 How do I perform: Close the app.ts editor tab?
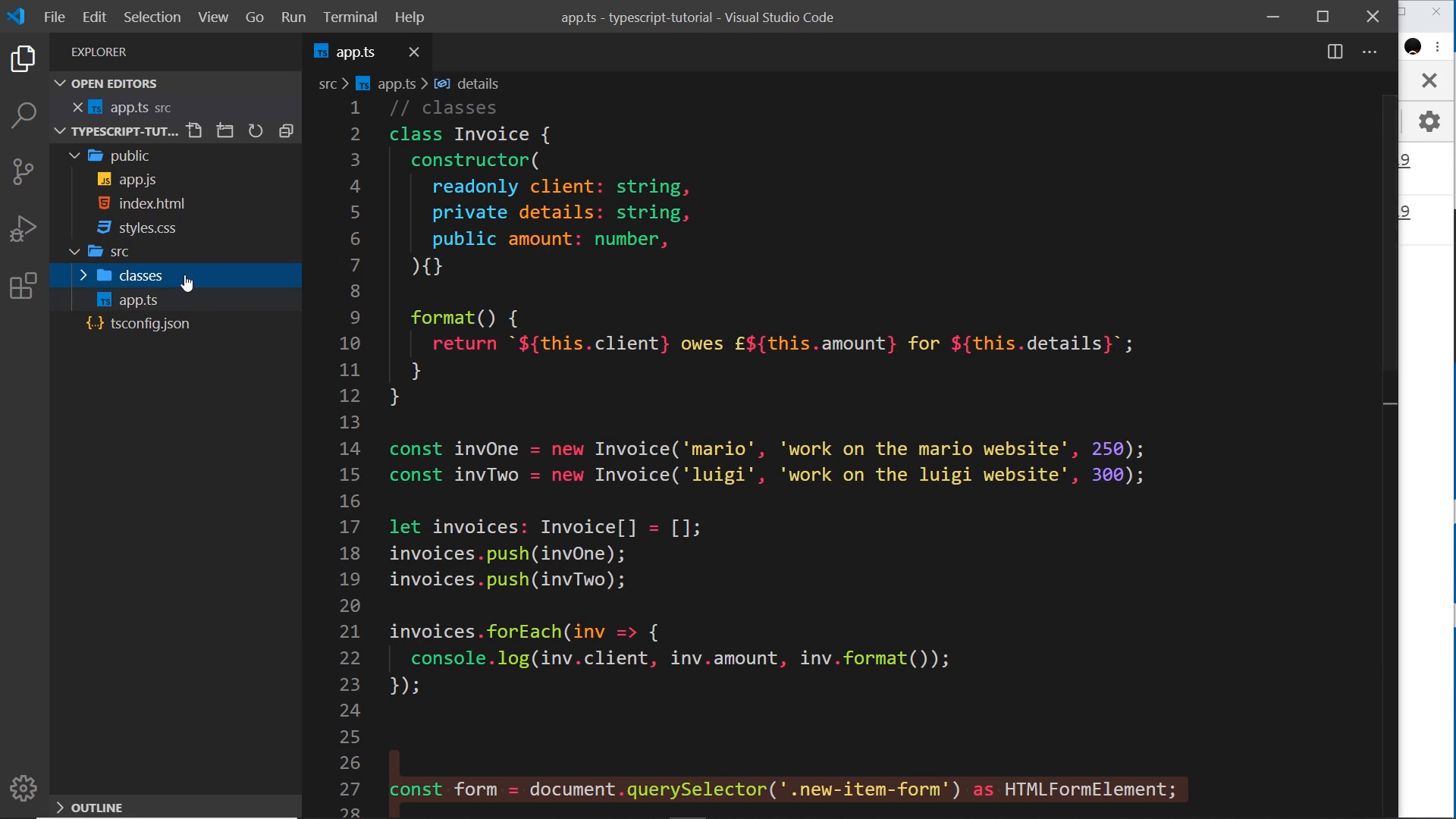point(414,52)
